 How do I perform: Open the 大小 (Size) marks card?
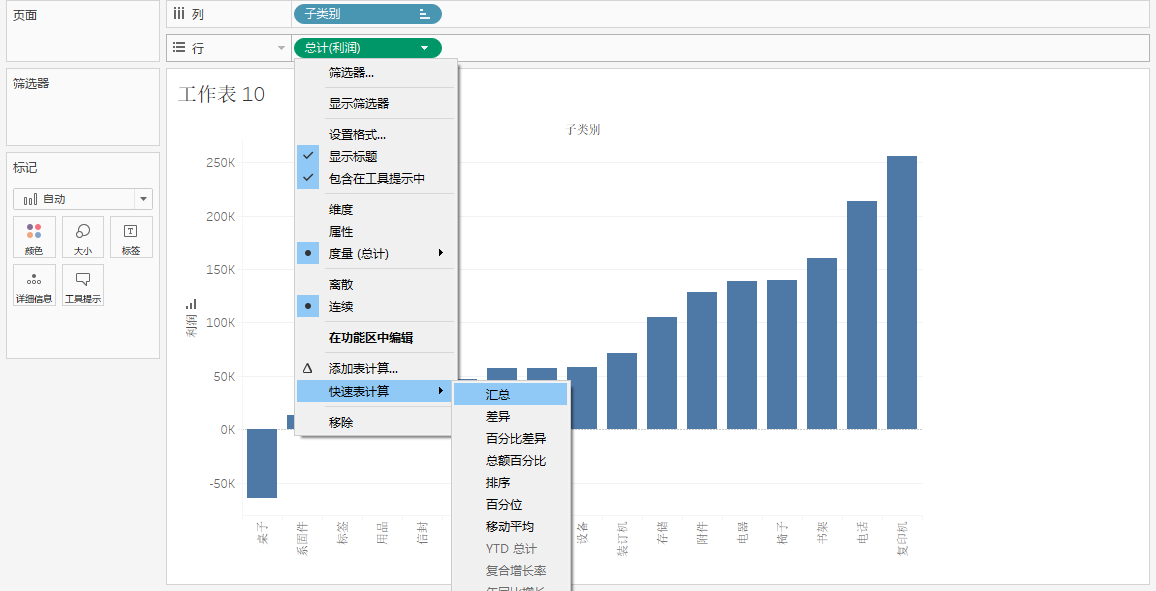click(x=83, y=237)
